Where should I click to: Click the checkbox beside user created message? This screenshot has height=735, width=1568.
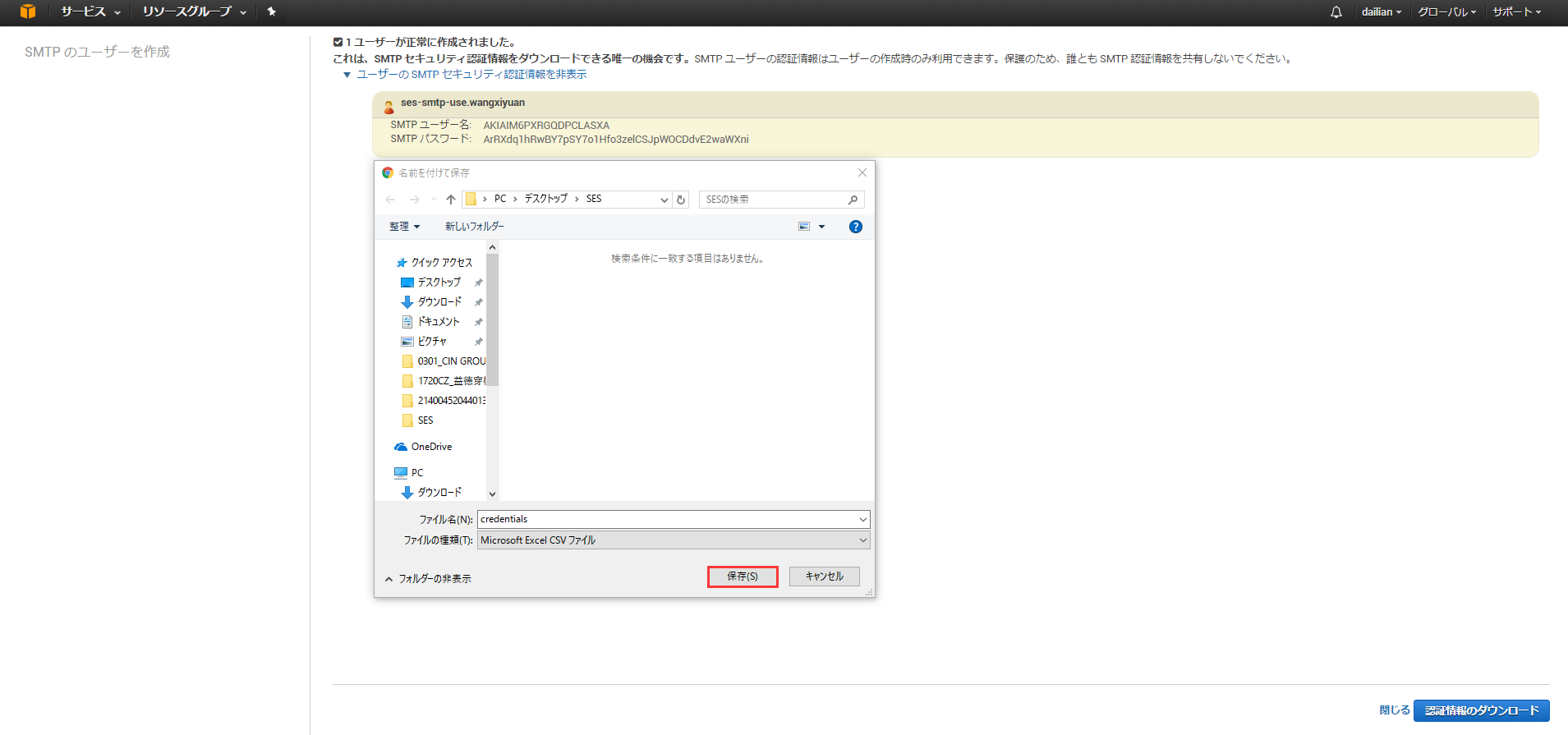[338, 42]
